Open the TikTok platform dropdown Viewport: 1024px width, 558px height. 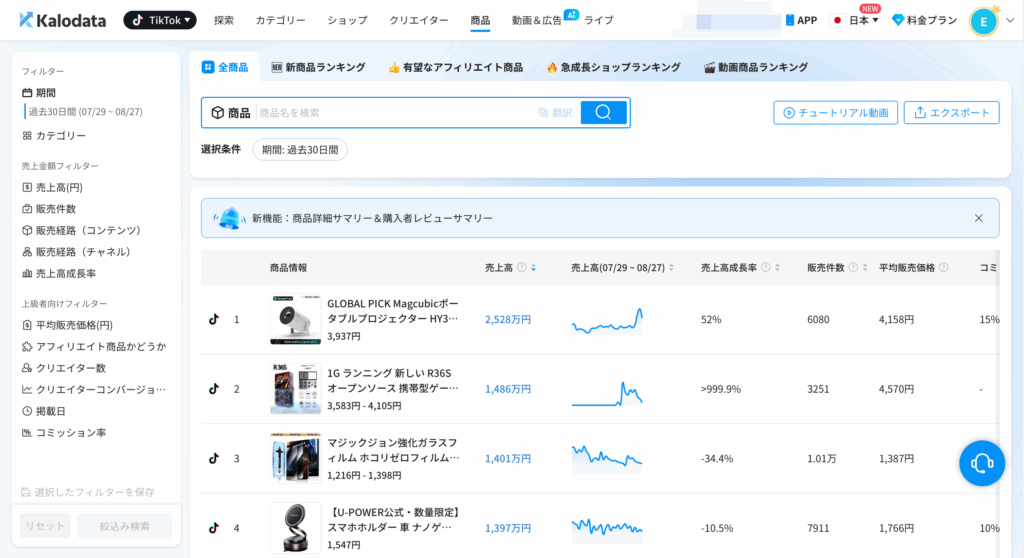point(160,20)
